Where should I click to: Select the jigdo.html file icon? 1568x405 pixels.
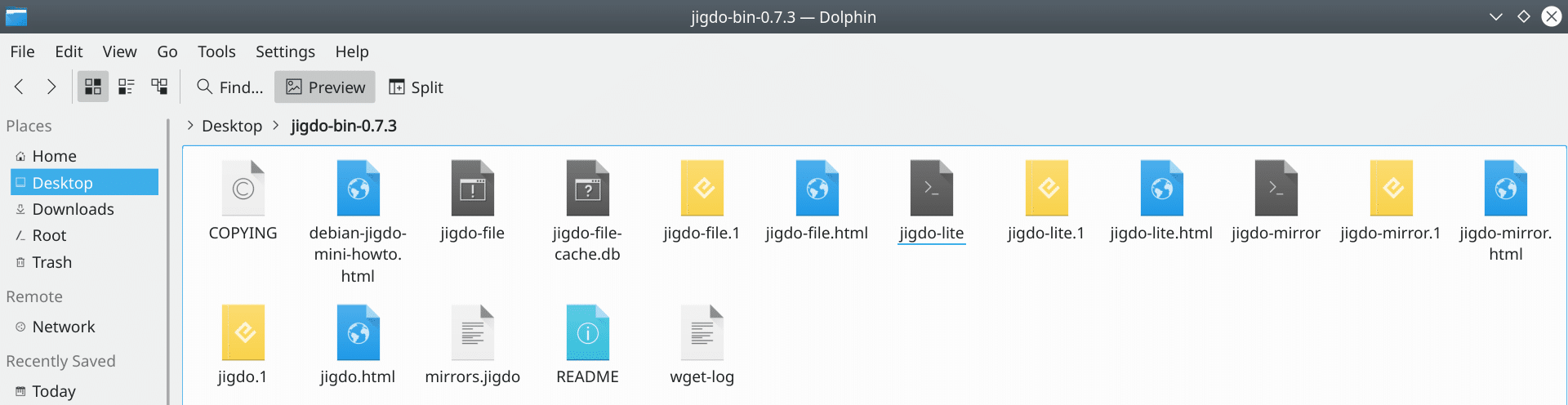(x=358, y=332)
